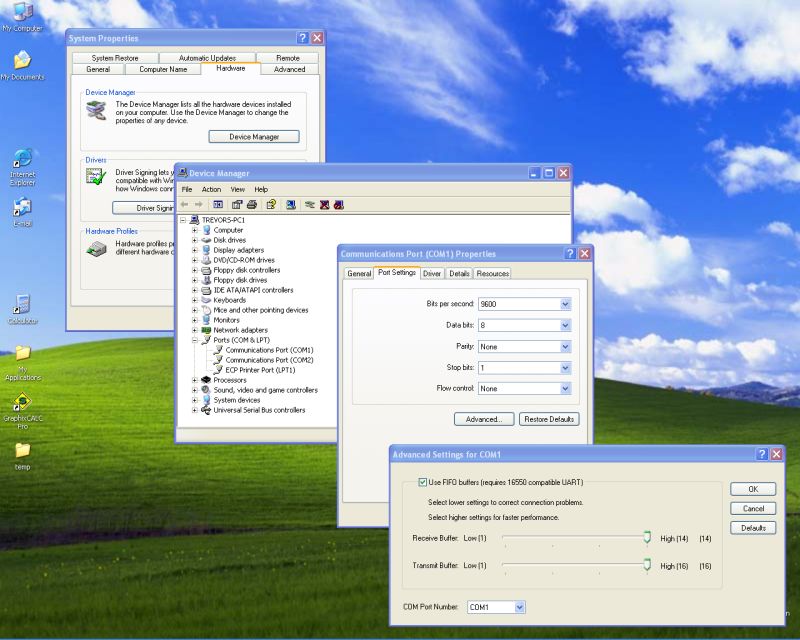The image size is (800, 640).
Task: Click the Scan for hardware changes icon
Action: 291,205
